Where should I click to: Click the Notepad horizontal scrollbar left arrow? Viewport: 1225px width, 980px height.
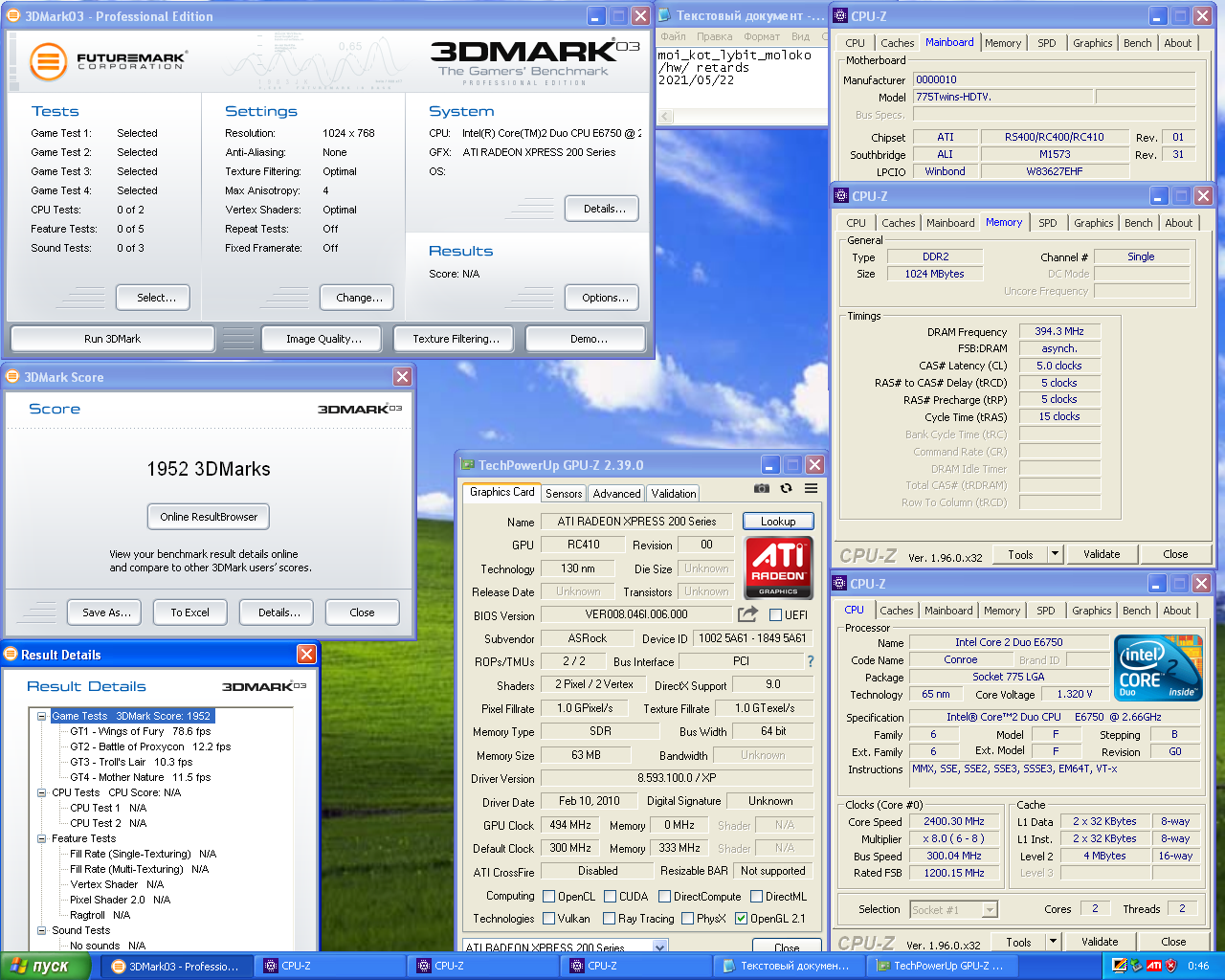pos(665,116)
